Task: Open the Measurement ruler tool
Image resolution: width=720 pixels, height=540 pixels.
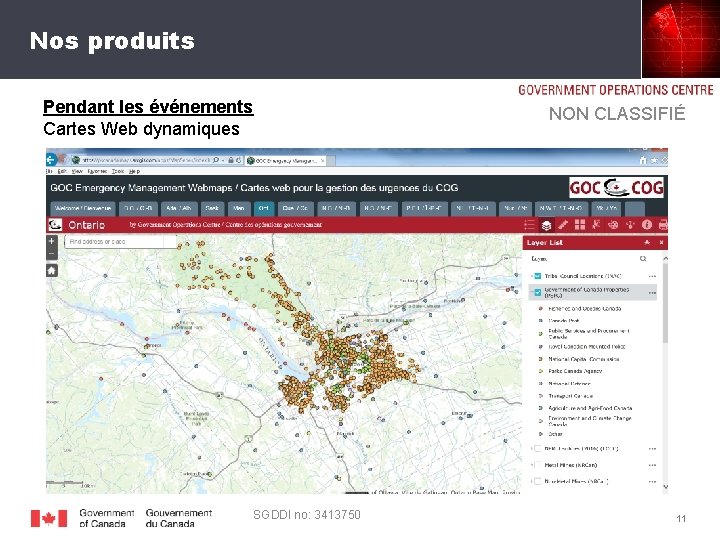Action: point(562,225)
